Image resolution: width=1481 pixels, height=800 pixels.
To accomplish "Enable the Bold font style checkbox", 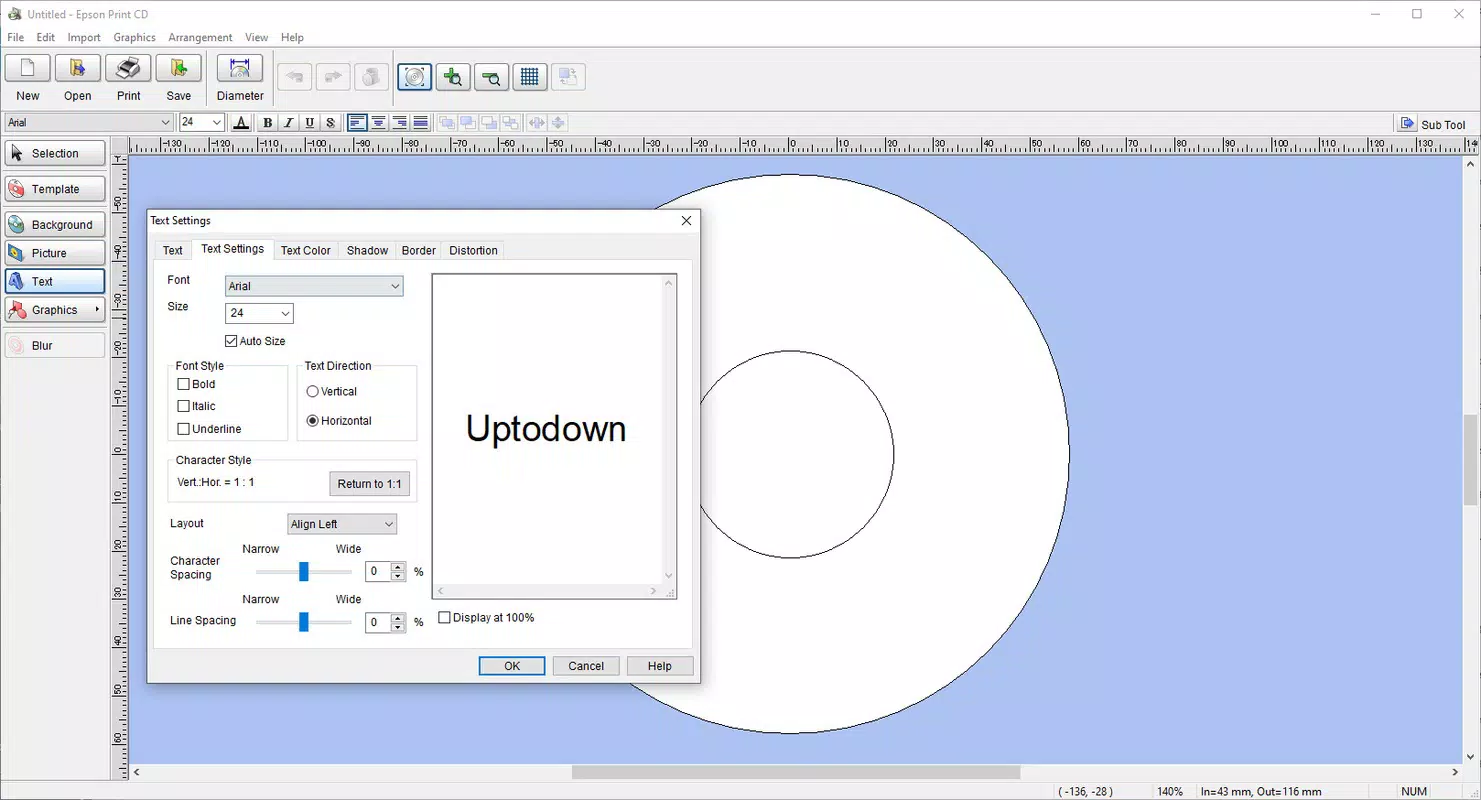I will click(x=183, y=384).
